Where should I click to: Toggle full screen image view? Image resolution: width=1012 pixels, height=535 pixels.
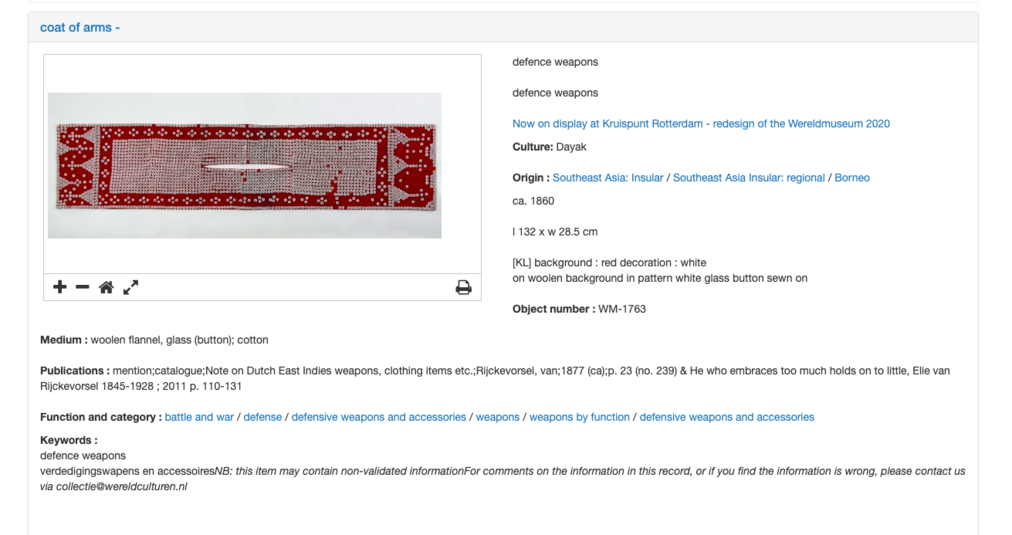coord(131,287)
